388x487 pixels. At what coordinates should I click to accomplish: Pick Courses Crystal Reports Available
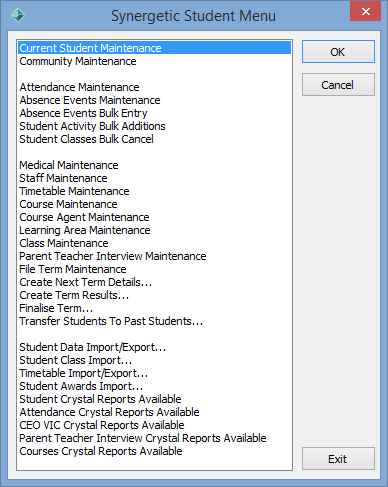(101, 451)
